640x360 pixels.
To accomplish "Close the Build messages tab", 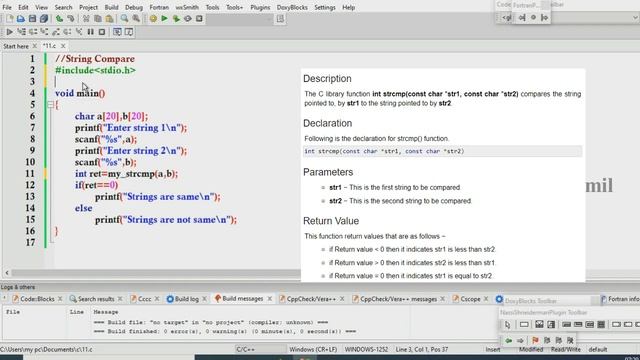I will tap(270, 299).
